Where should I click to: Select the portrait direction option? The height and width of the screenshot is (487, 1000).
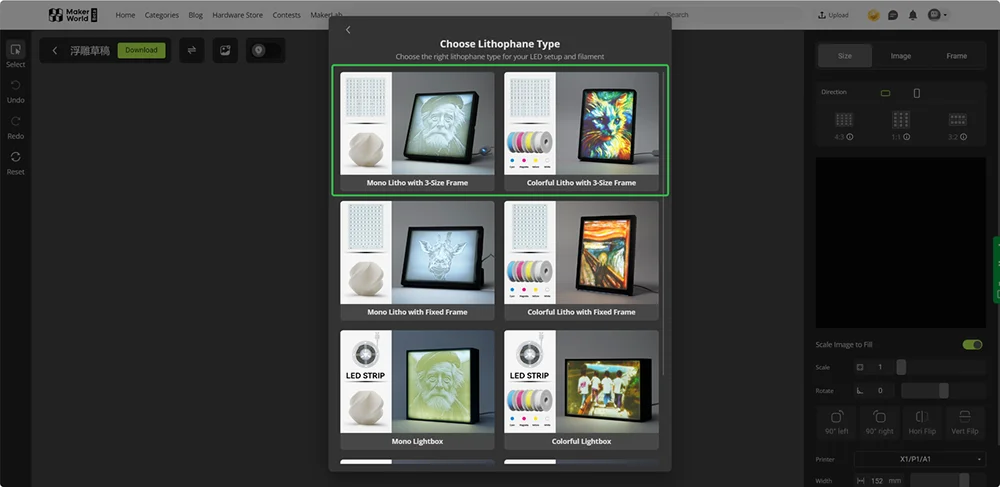(x=916, y=93)
